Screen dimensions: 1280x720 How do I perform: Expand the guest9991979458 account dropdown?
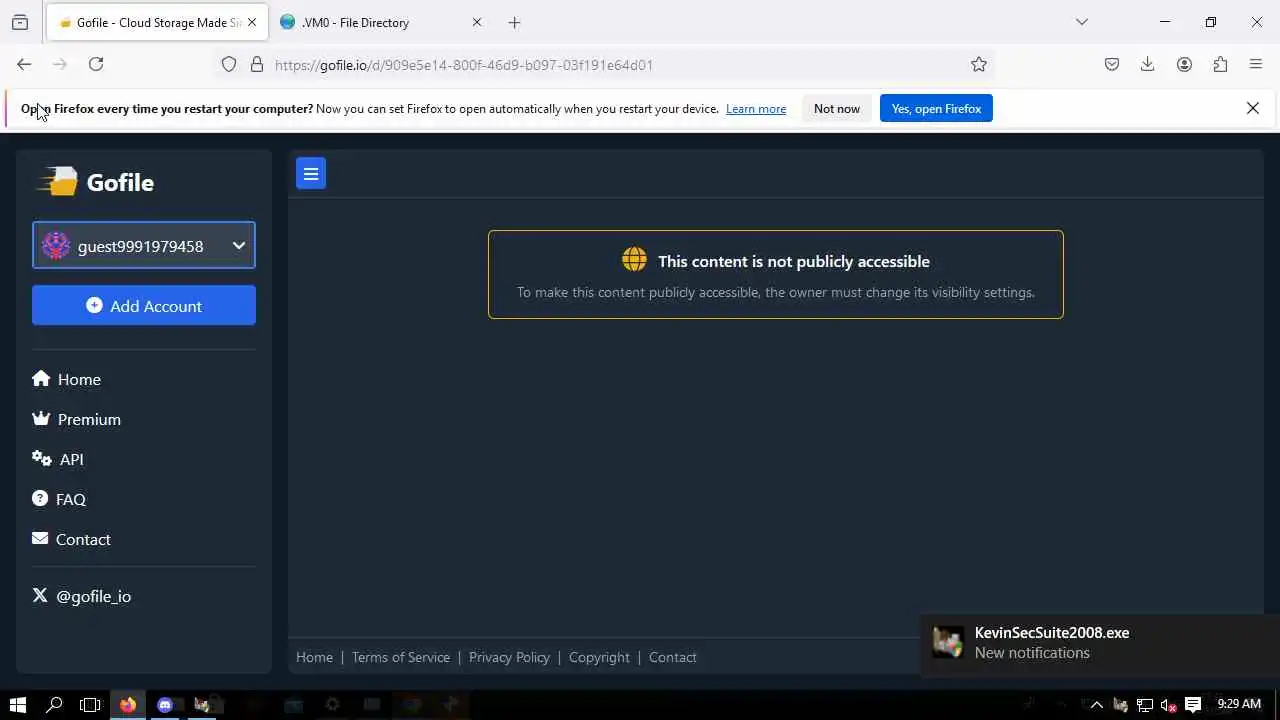click(144, 245)
